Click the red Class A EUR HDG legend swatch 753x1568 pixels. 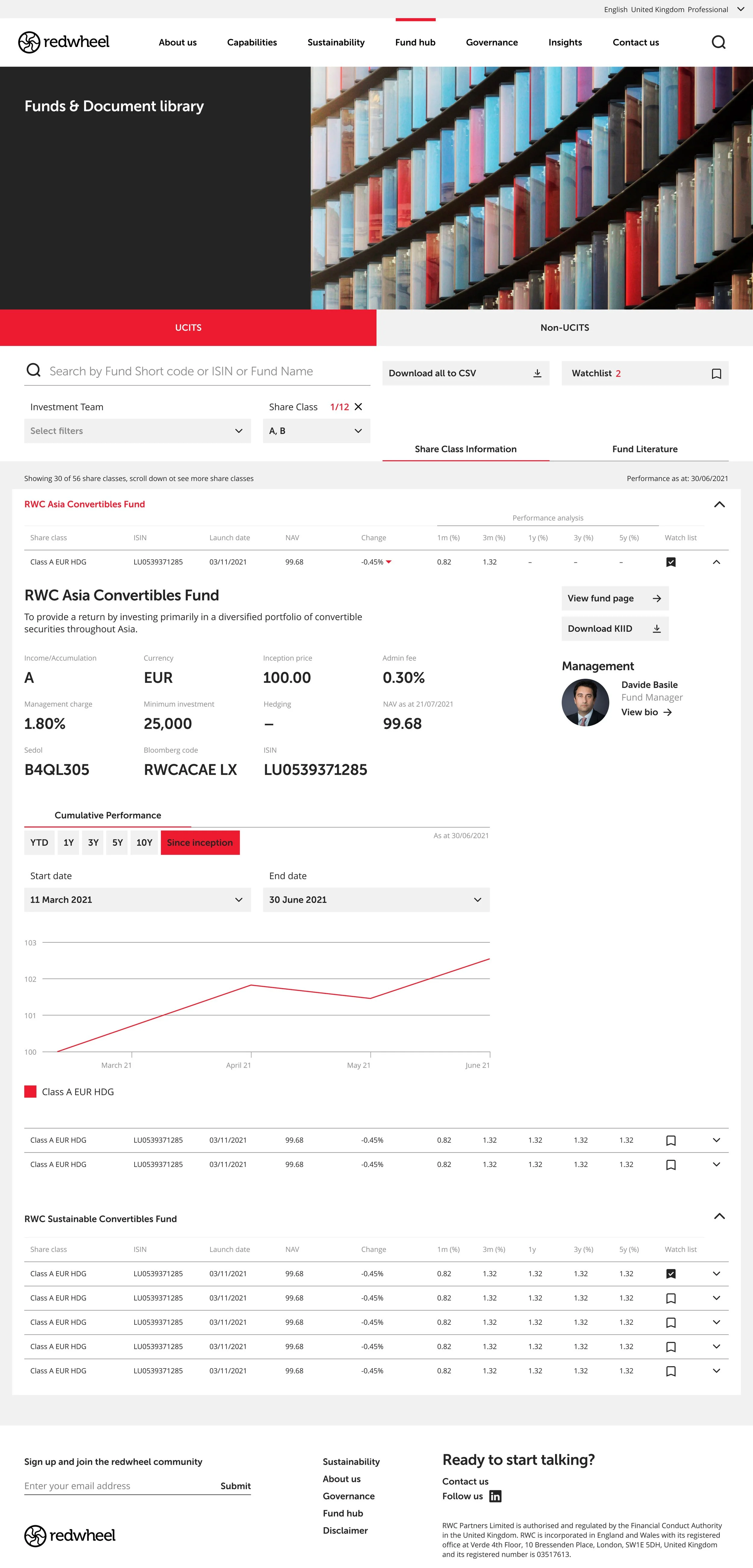(30, 1091)
